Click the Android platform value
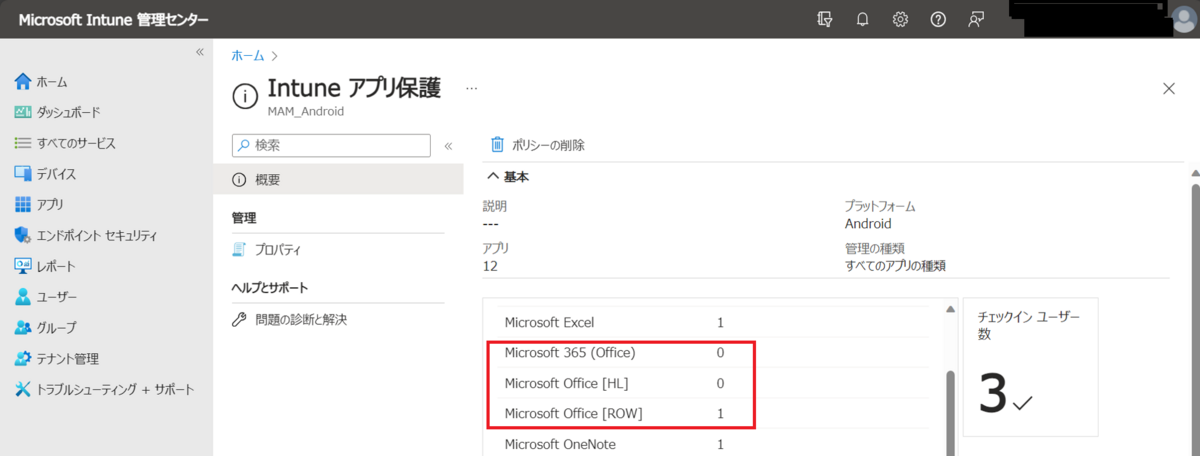 pyautogui.click(x=868, y=224)
